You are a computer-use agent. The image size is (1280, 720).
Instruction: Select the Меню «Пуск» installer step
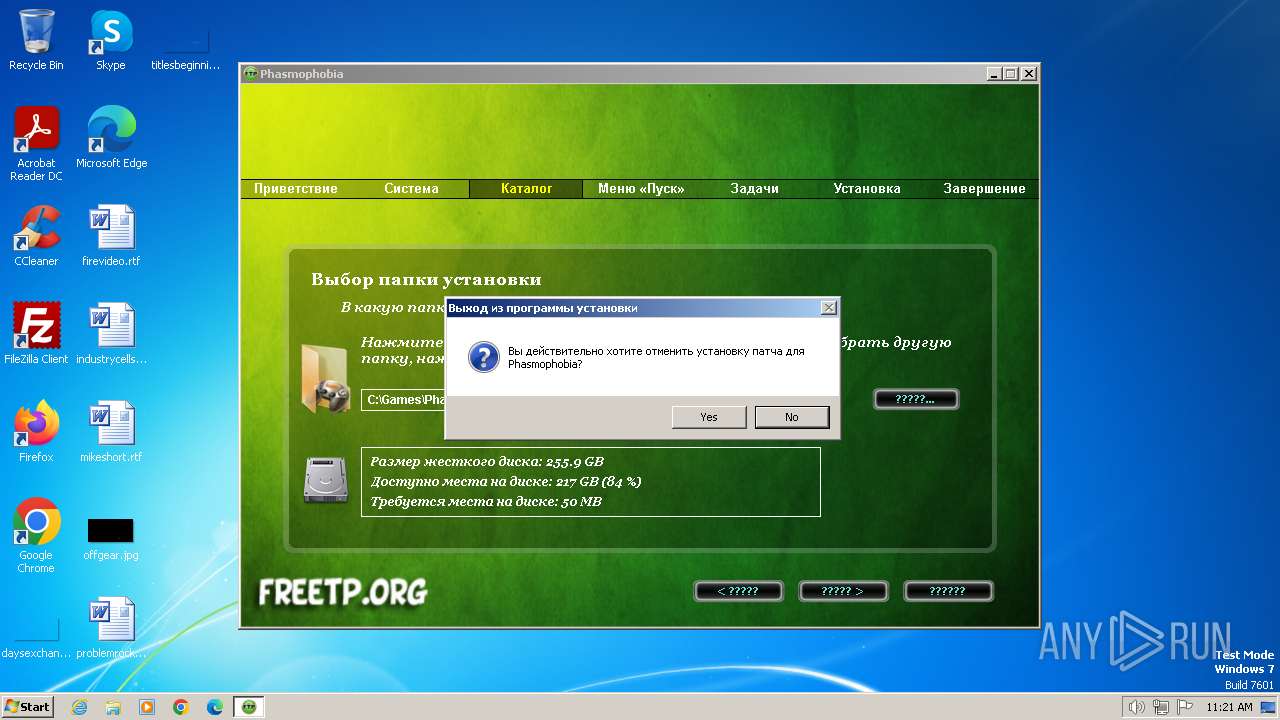641,189
